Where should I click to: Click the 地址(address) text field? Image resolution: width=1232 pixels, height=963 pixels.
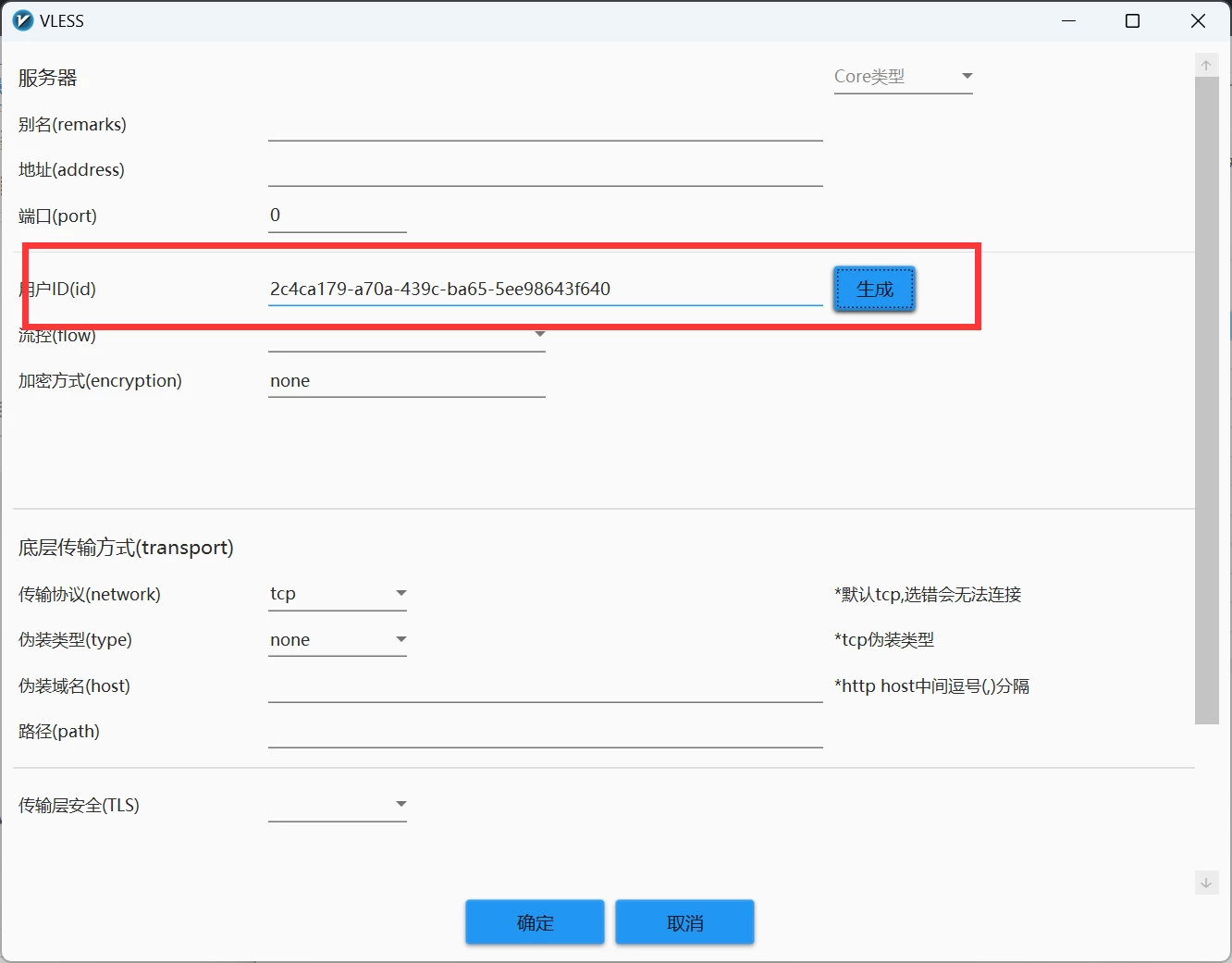coord(545,171)
